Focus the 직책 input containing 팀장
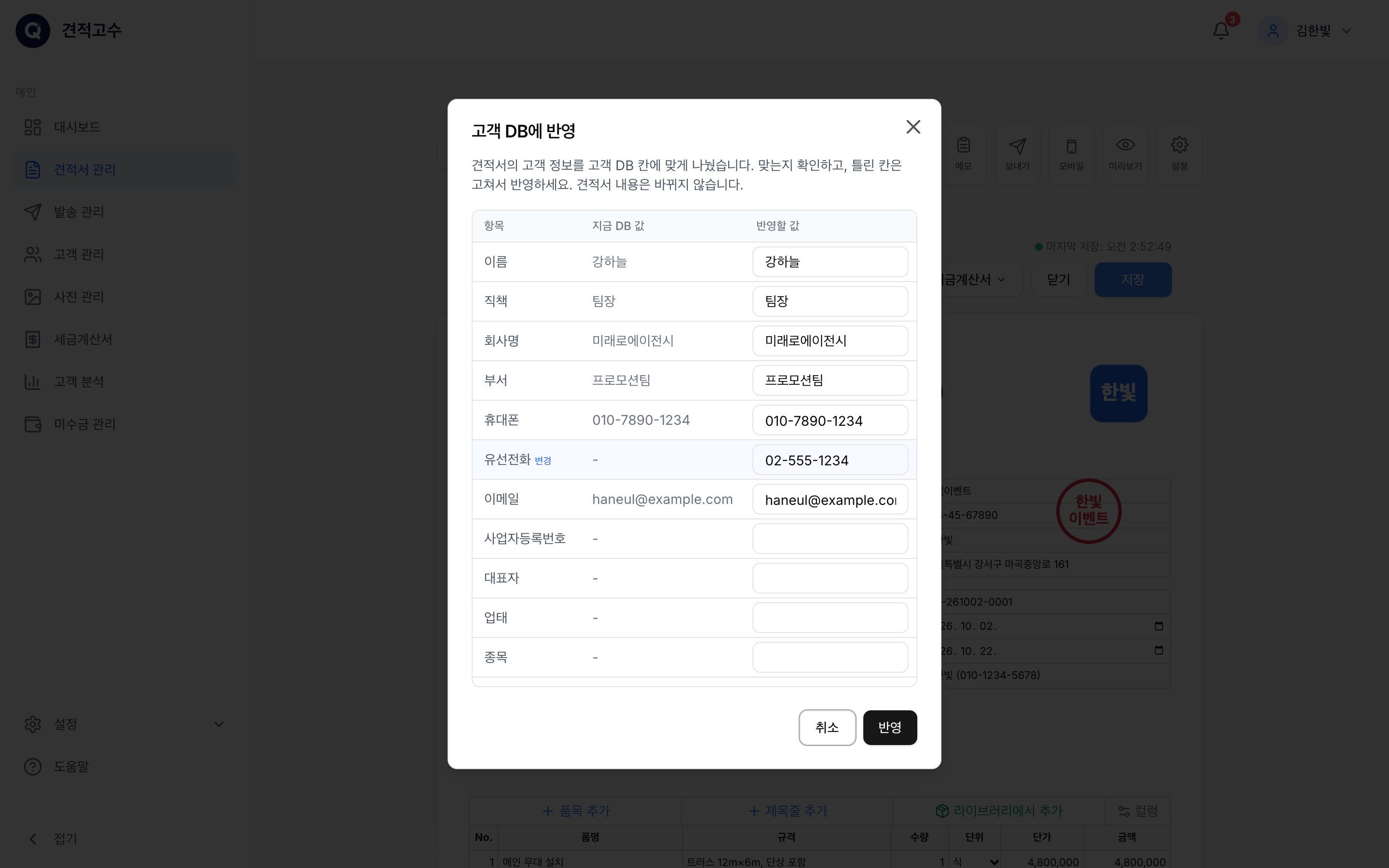The height and width of the screenshot is (868, 1389). tap(830, 301)
